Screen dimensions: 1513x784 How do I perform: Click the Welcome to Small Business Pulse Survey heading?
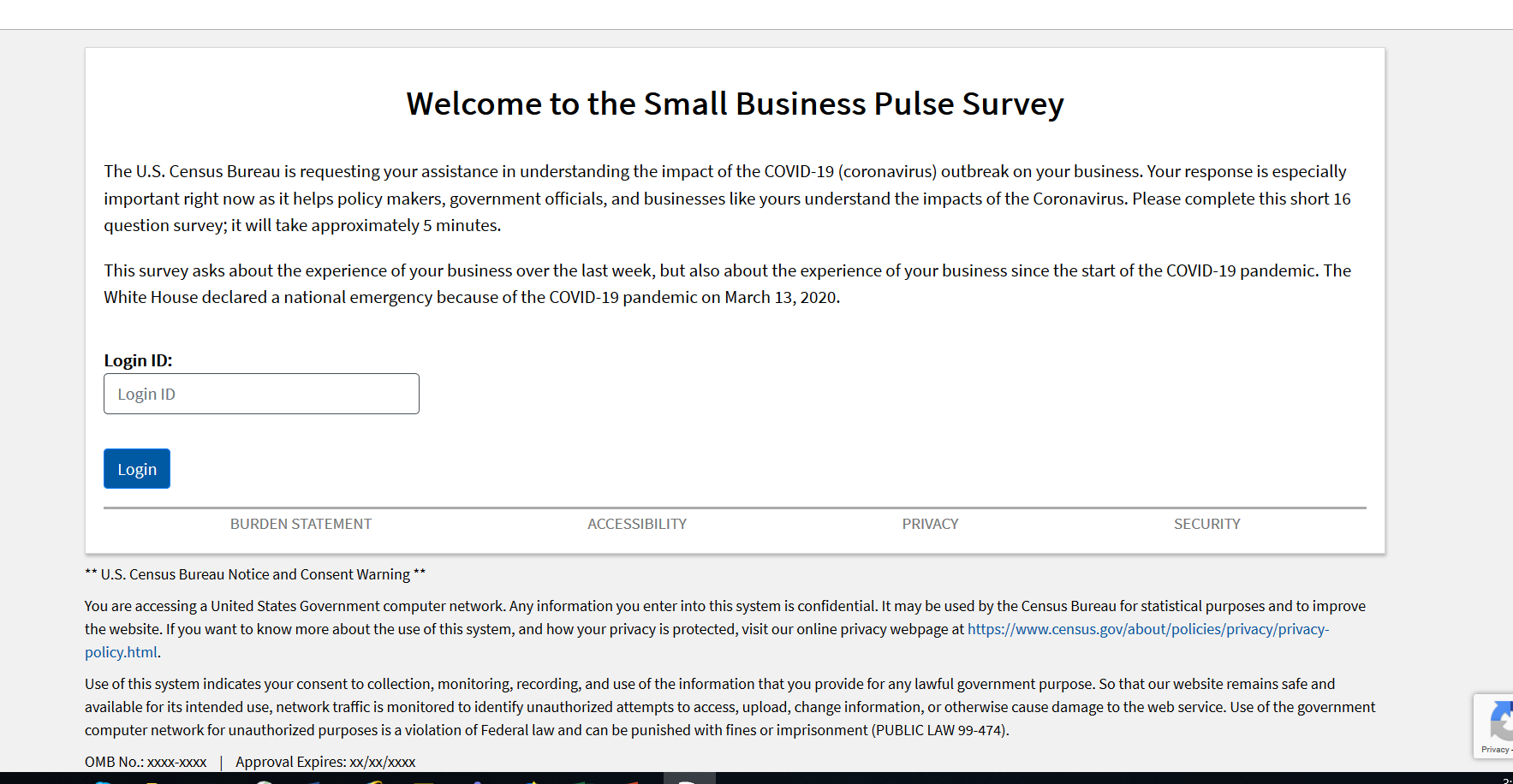pyautogui.click(x=735, y=104)
